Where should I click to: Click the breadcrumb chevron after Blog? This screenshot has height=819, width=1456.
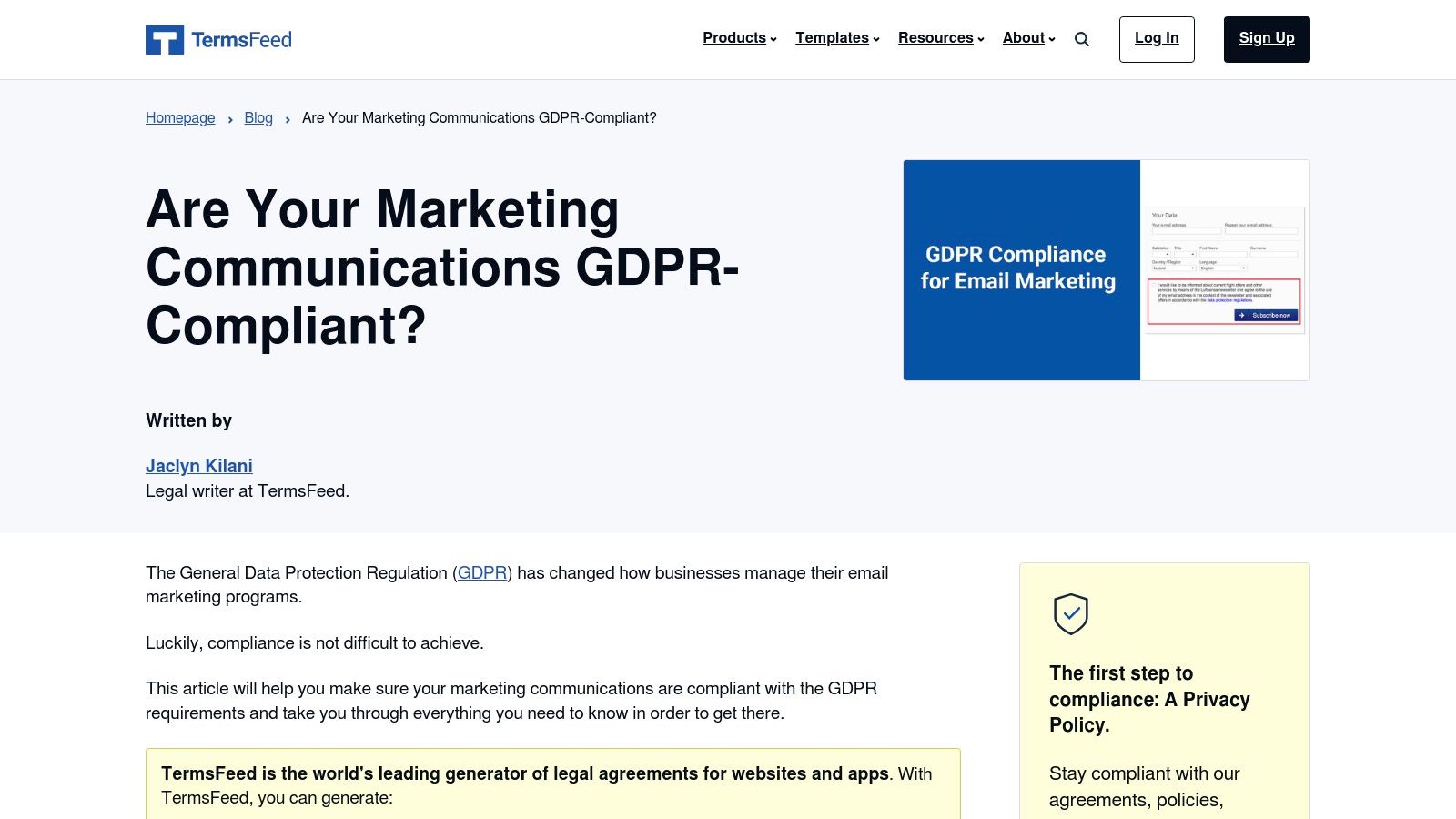coord(288,118)
